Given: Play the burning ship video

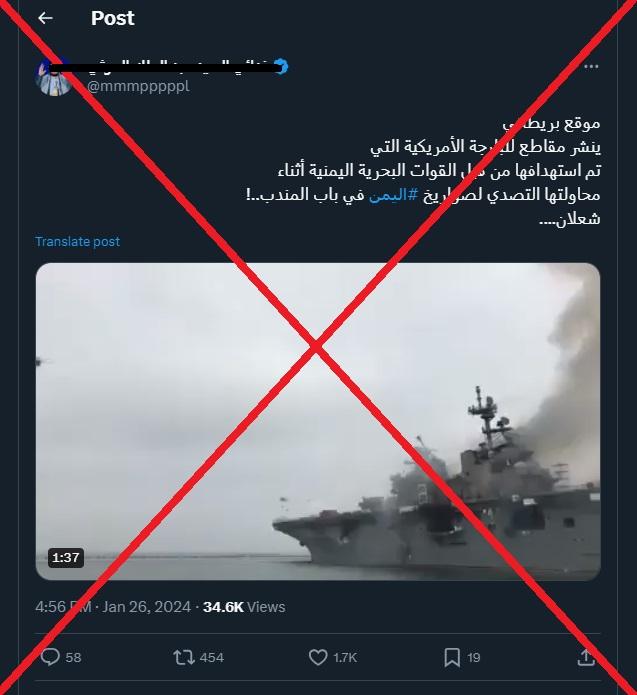Looking at the screenshot, I should click(x=318, y=422).
